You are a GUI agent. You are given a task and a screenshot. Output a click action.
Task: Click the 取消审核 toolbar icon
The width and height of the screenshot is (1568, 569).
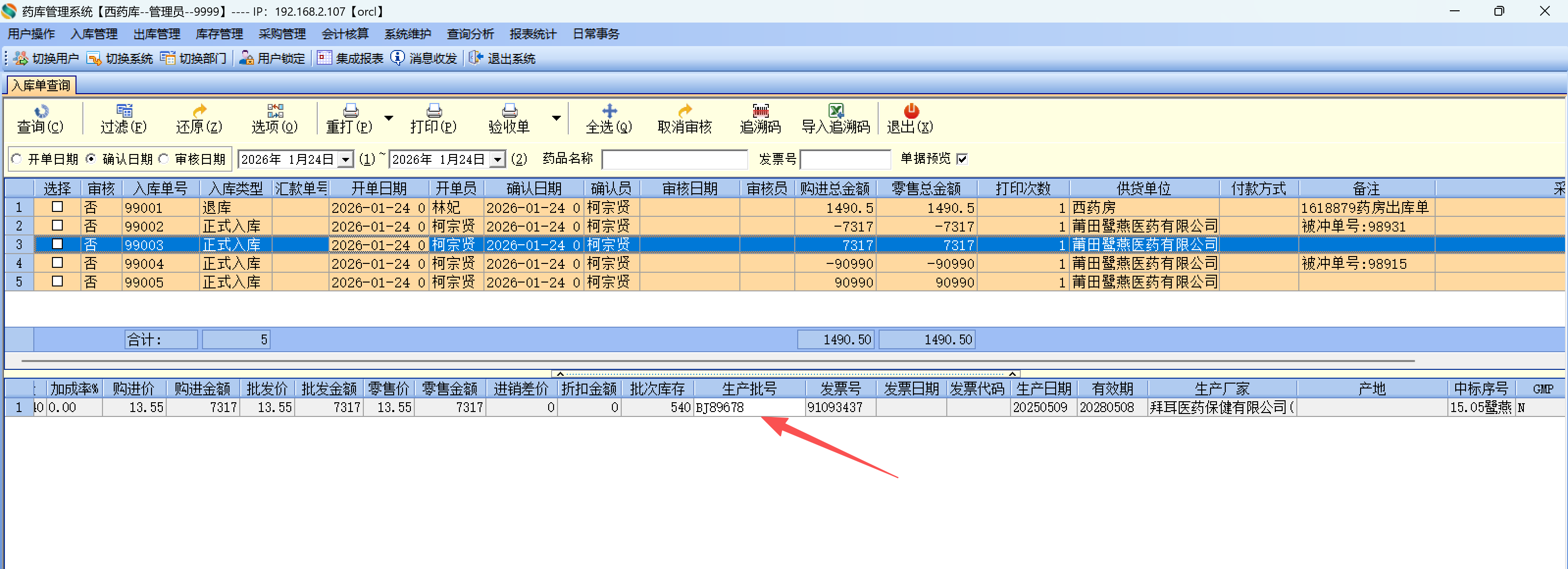685,111
